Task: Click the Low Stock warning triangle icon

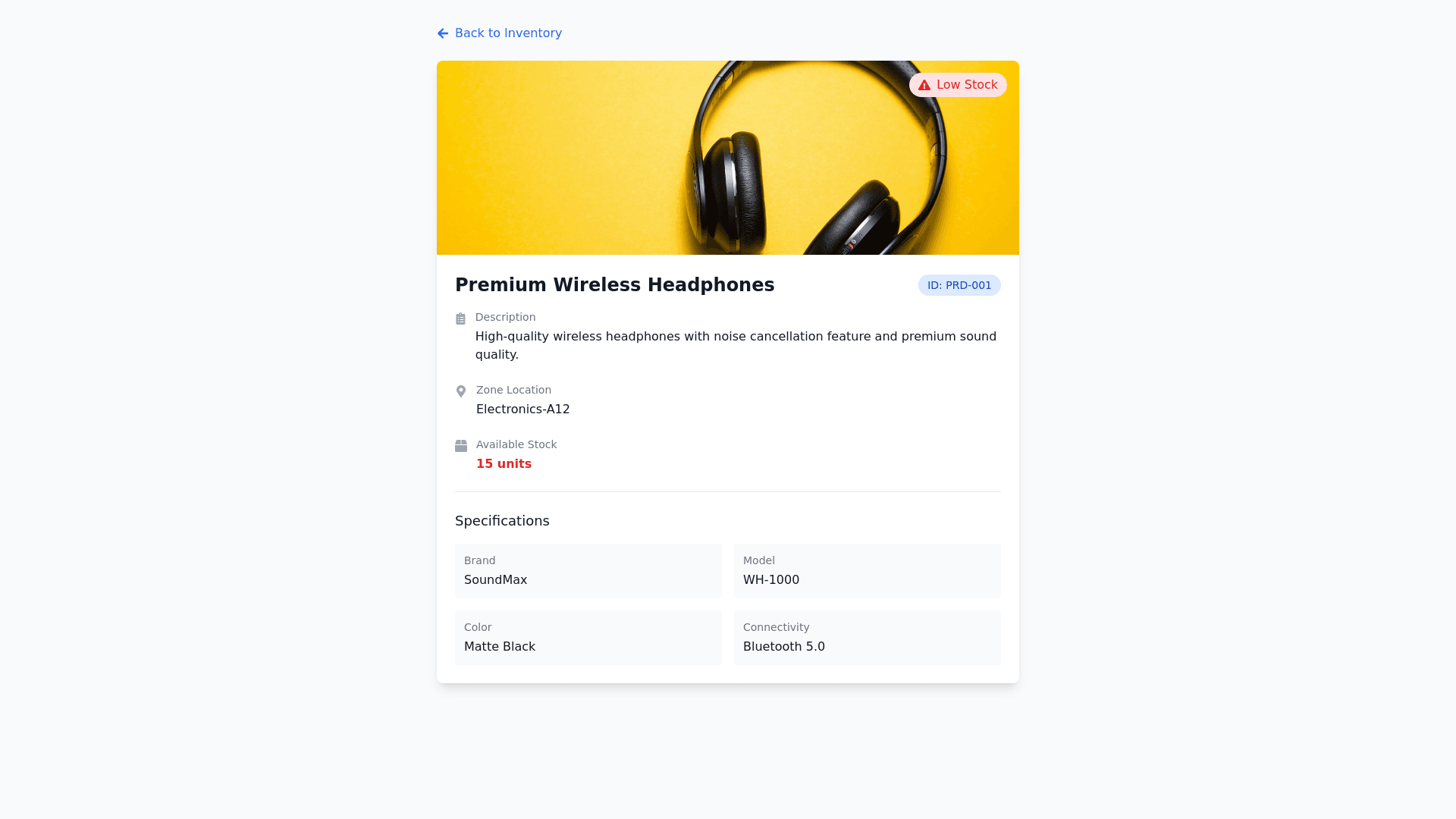Action: point(924,86)
